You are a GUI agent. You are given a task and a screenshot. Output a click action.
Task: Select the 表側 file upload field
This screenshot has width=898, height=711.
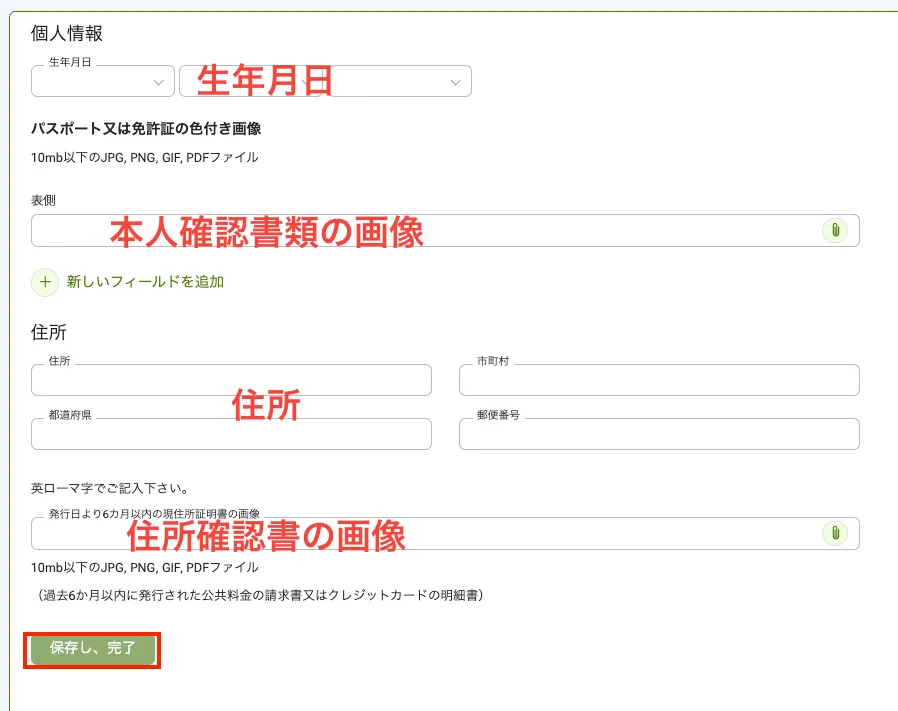point(400,230)
